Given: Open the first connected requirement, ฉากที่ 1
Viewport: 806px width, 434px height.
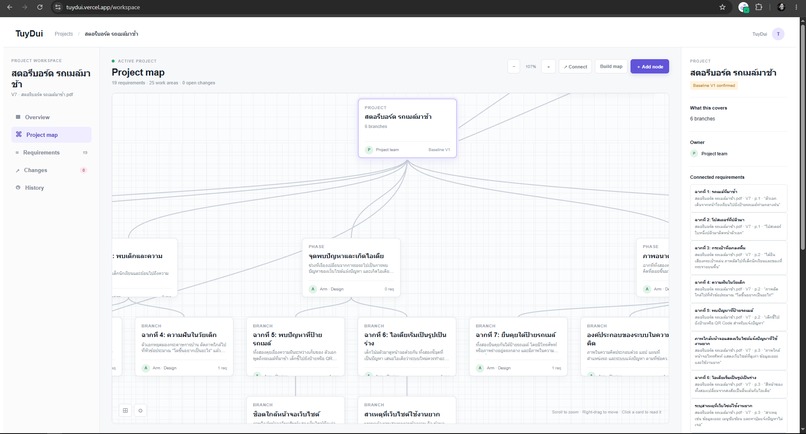Looking at the screenshot, I should pyautogui.click(x=738, y=198).
